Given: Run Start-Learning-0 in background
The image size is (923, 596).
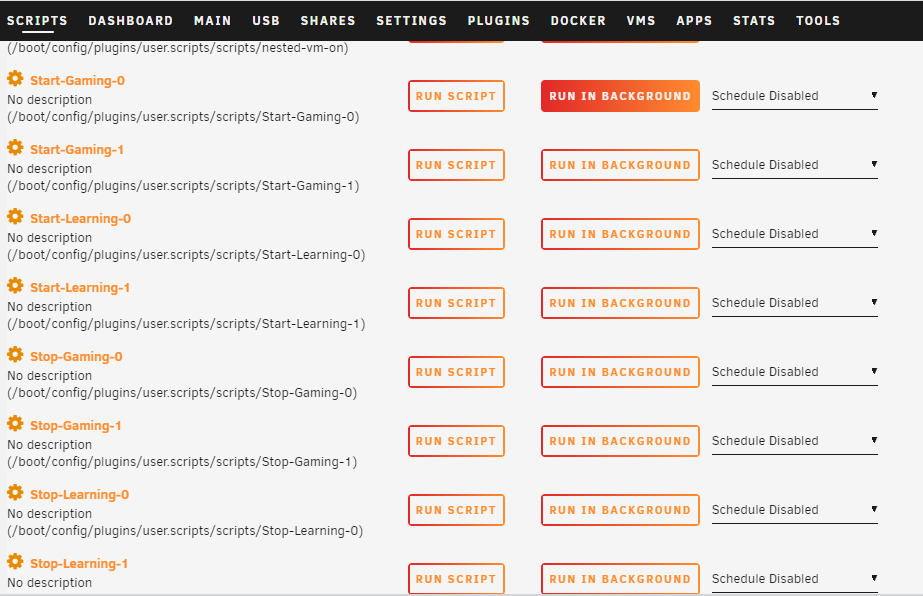Looking at the screenshot, I should point(620,234).
